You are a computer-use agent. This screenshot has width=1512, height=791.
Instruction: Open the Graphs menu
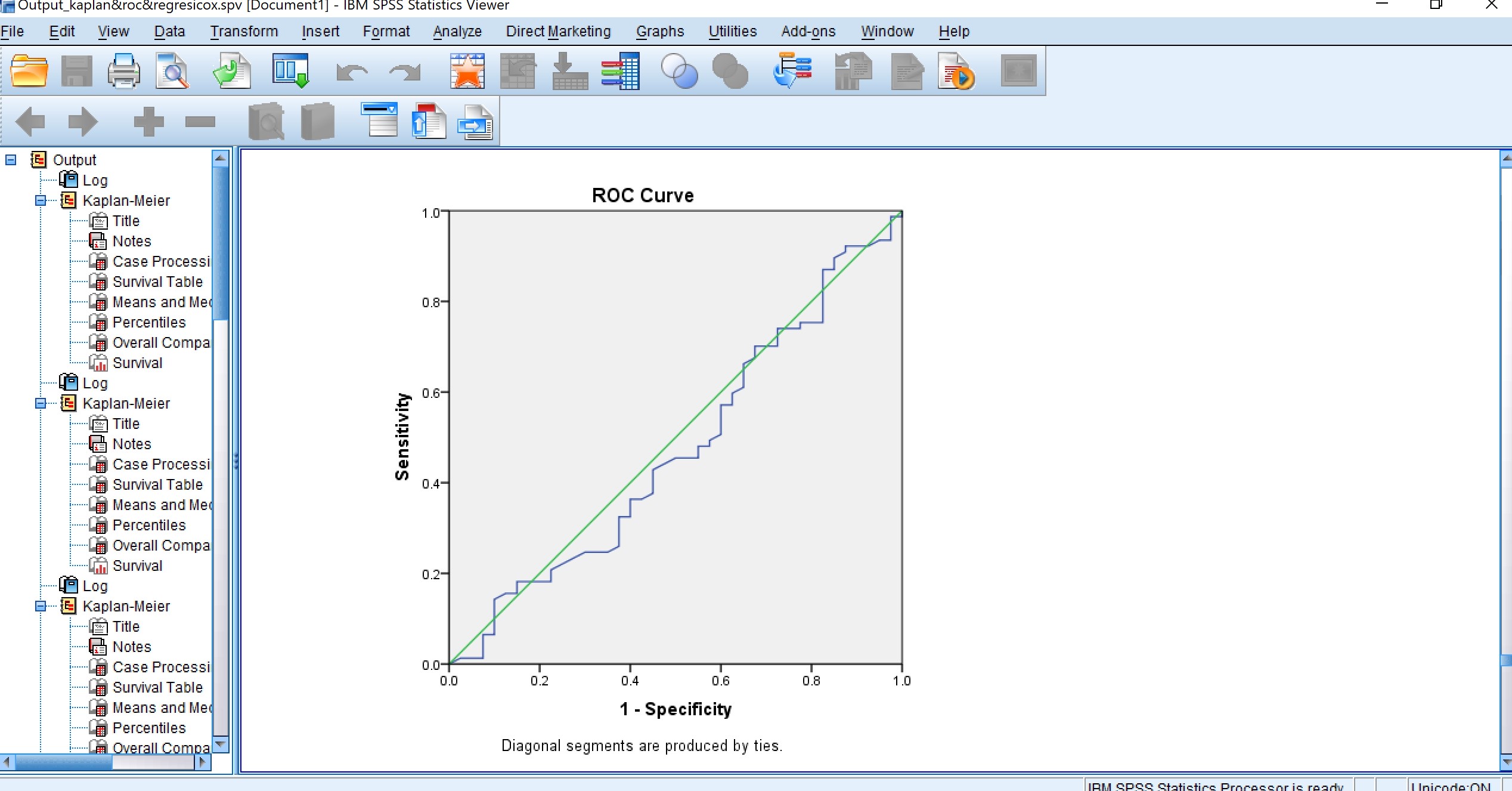pyautogui.click(x=659, y=31)
